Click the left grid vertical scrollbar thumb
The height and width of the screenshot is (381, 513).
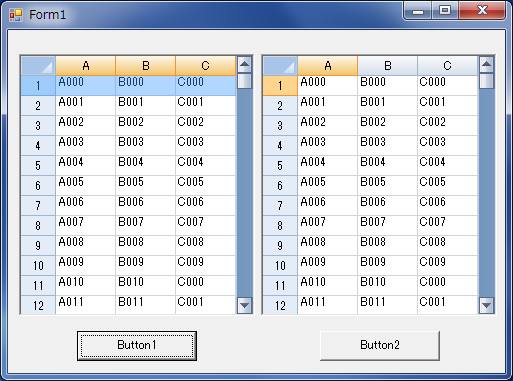click(x=245, y=81)
